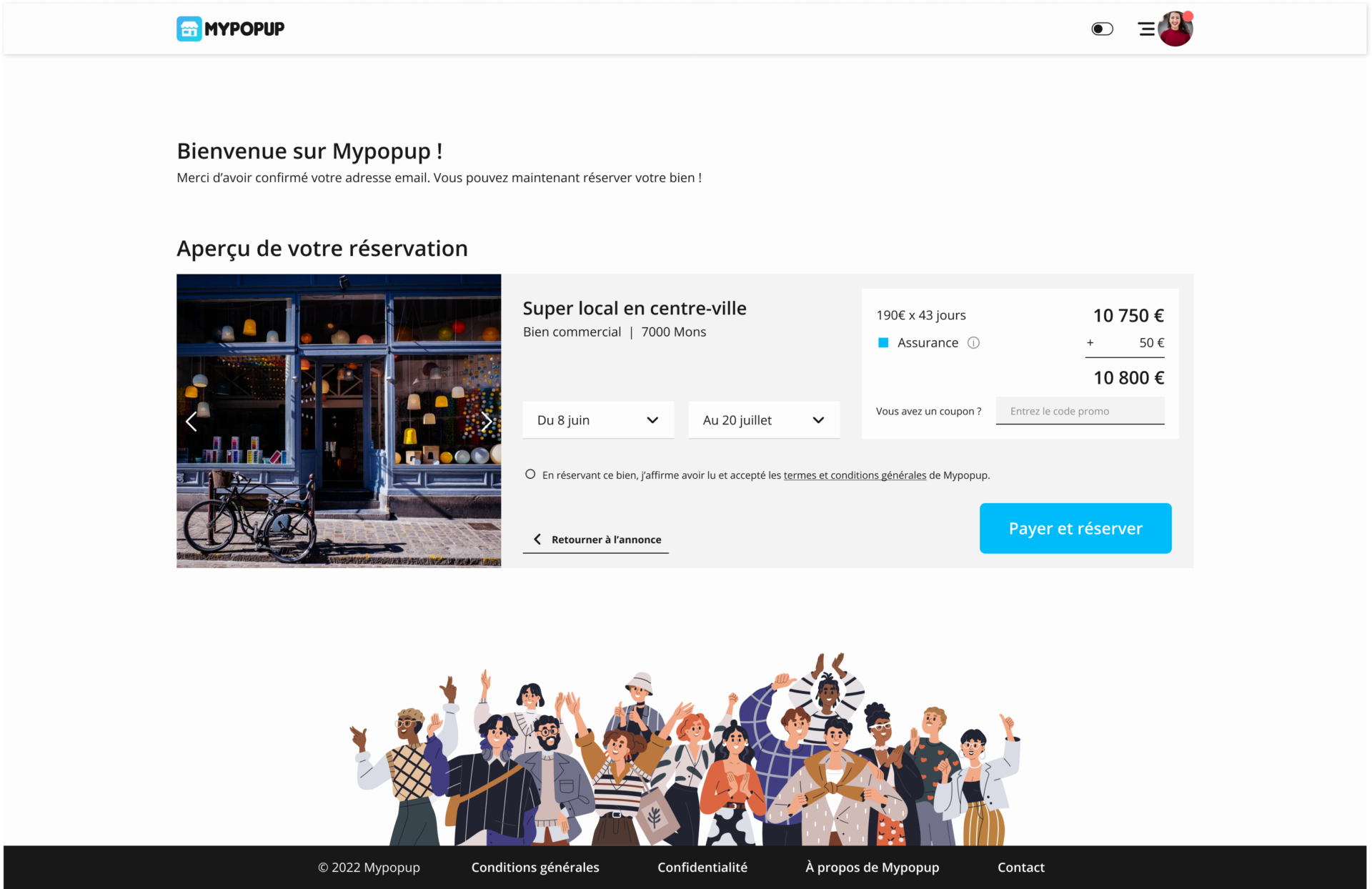Image resolution: width=1372 pixels, height=889 pixels.
Task: Toggle the dark mode switch
Action: click(x=1102, y=29)
